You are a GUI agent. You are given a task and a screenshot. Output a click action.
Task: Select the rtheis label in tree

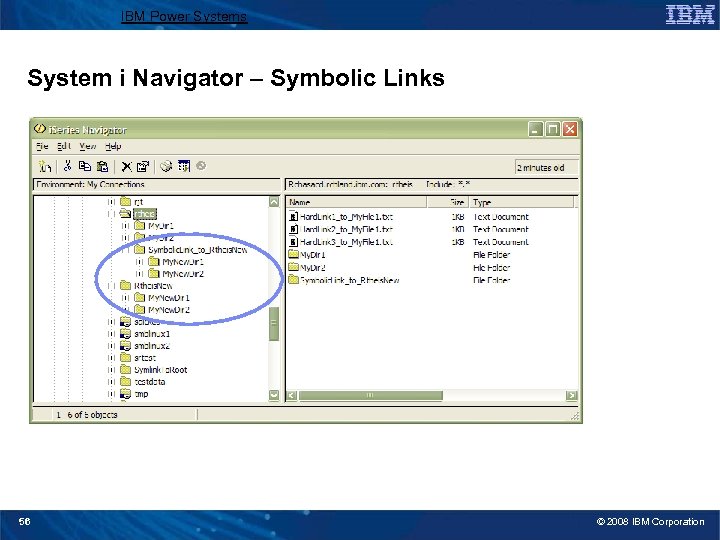145,214
